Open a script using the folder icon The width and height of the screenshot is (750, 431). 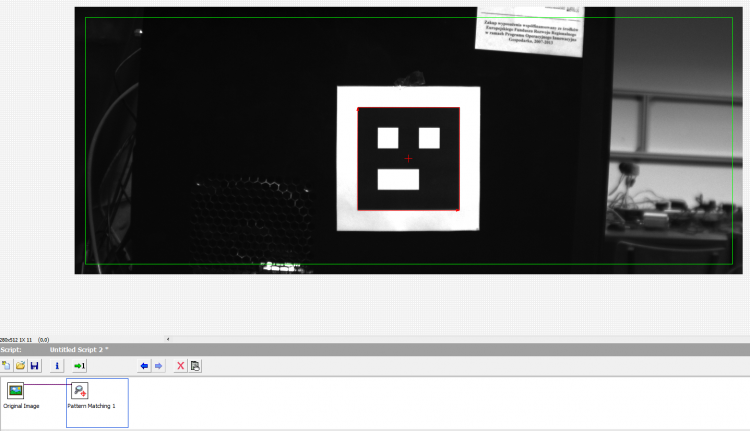pyautogui.click(x=20, y=366)
